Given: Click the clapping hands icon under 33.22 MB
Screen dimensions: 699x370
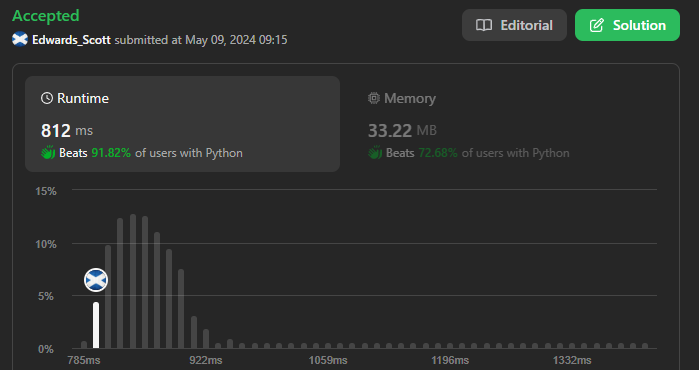Looking at the screenshot, I should click(x=375, y=152).
